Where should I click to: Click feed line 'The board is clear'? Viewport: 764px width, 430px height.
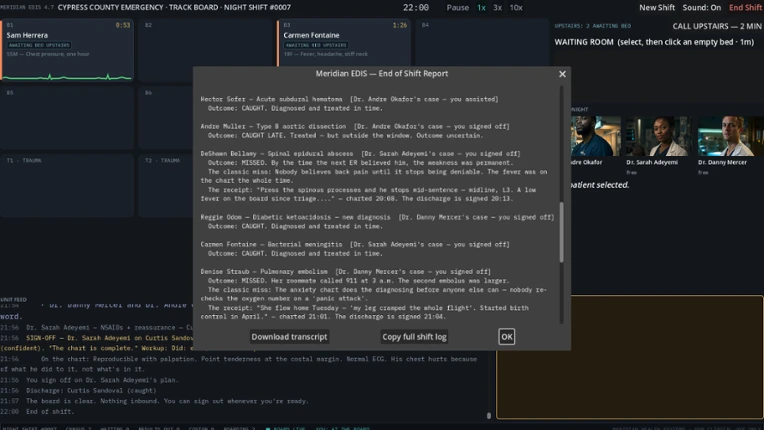(x=167, y=401)
